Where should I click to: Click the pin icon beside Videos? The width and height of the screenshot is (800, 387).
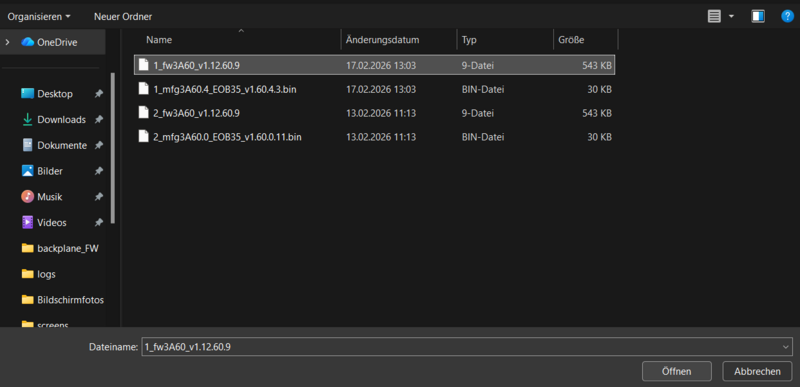click(x=98, y=222)
